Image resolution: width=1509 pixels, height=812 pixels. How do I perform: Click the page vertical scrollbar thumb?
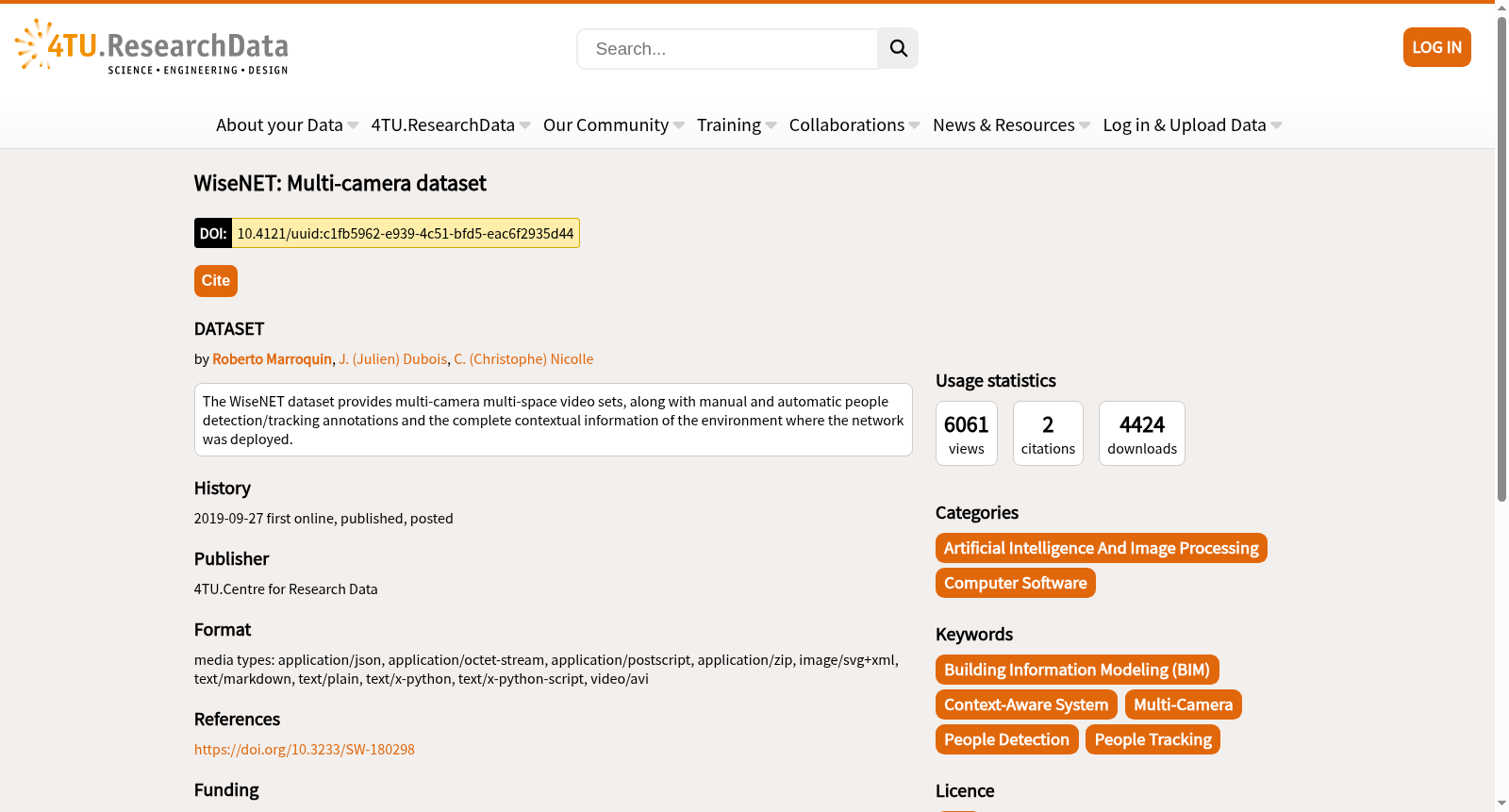[1501, 258]
